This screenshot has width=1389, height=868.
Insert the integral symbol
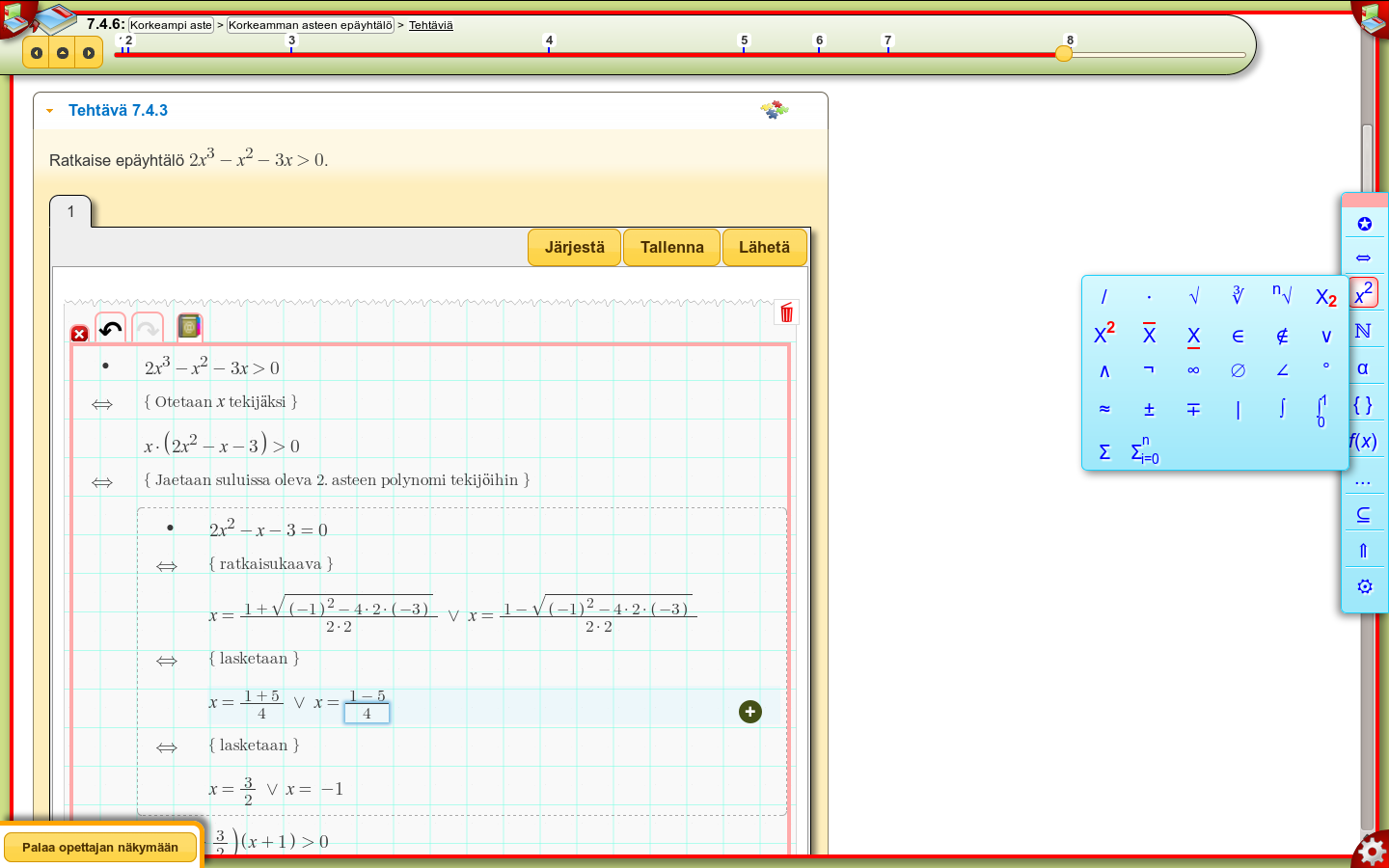[1282, 409]
